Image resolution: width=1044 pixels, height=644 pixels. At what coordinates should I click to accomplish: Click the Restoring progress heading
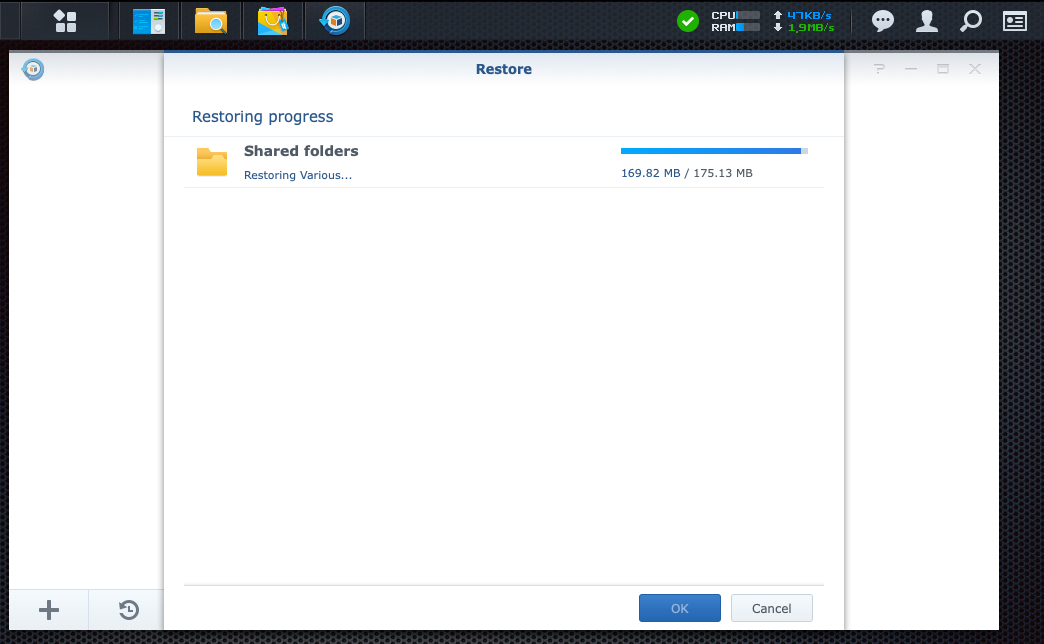tap(262, 117)
